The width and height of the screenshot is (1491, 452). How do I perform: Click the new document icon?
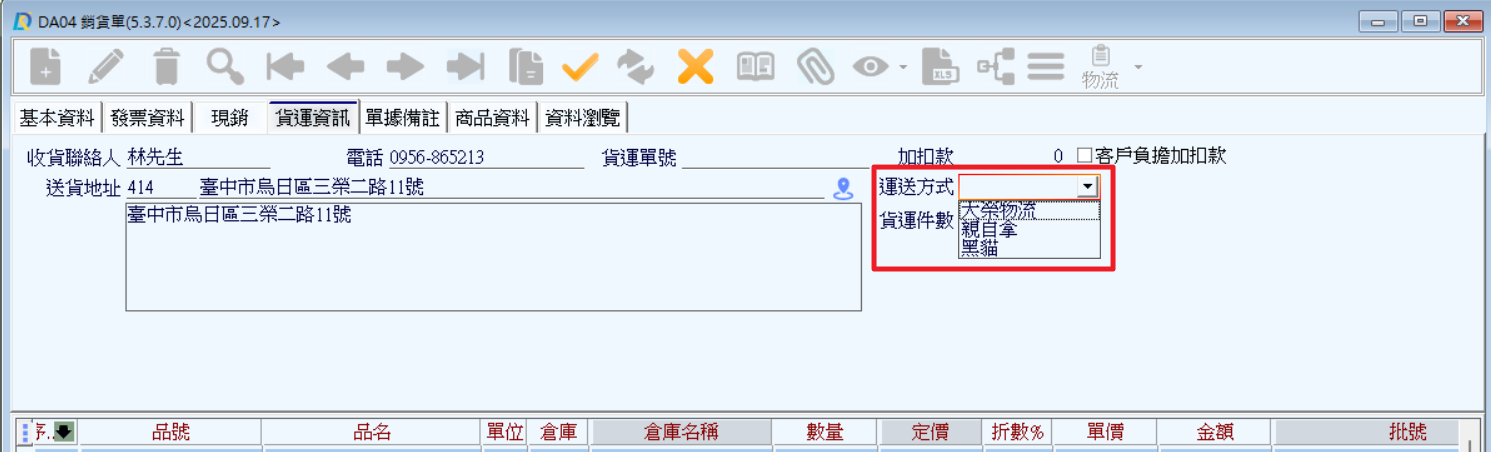(45, 67)
